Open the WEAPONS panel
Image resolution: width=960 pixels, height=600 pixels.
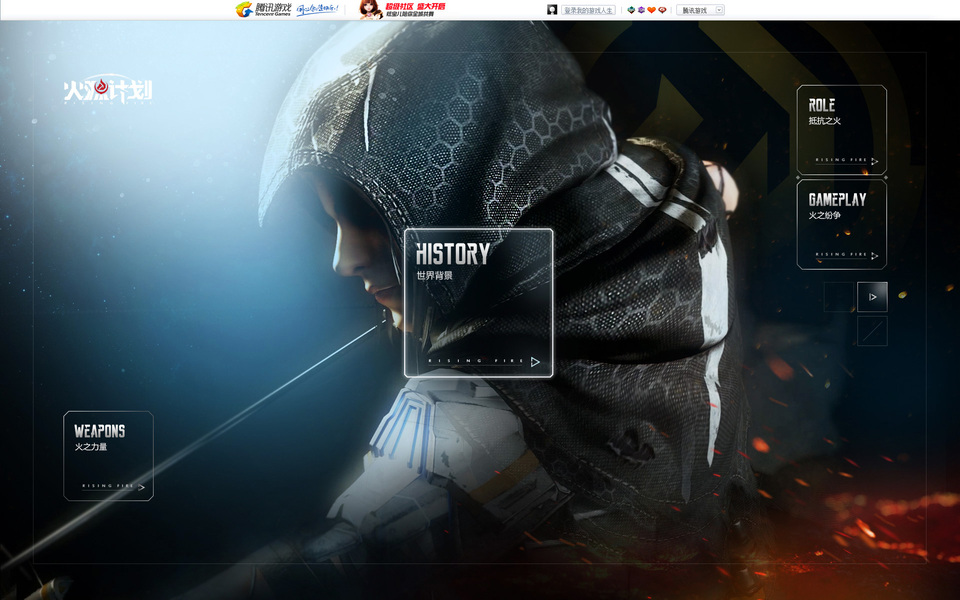[108, 456]
